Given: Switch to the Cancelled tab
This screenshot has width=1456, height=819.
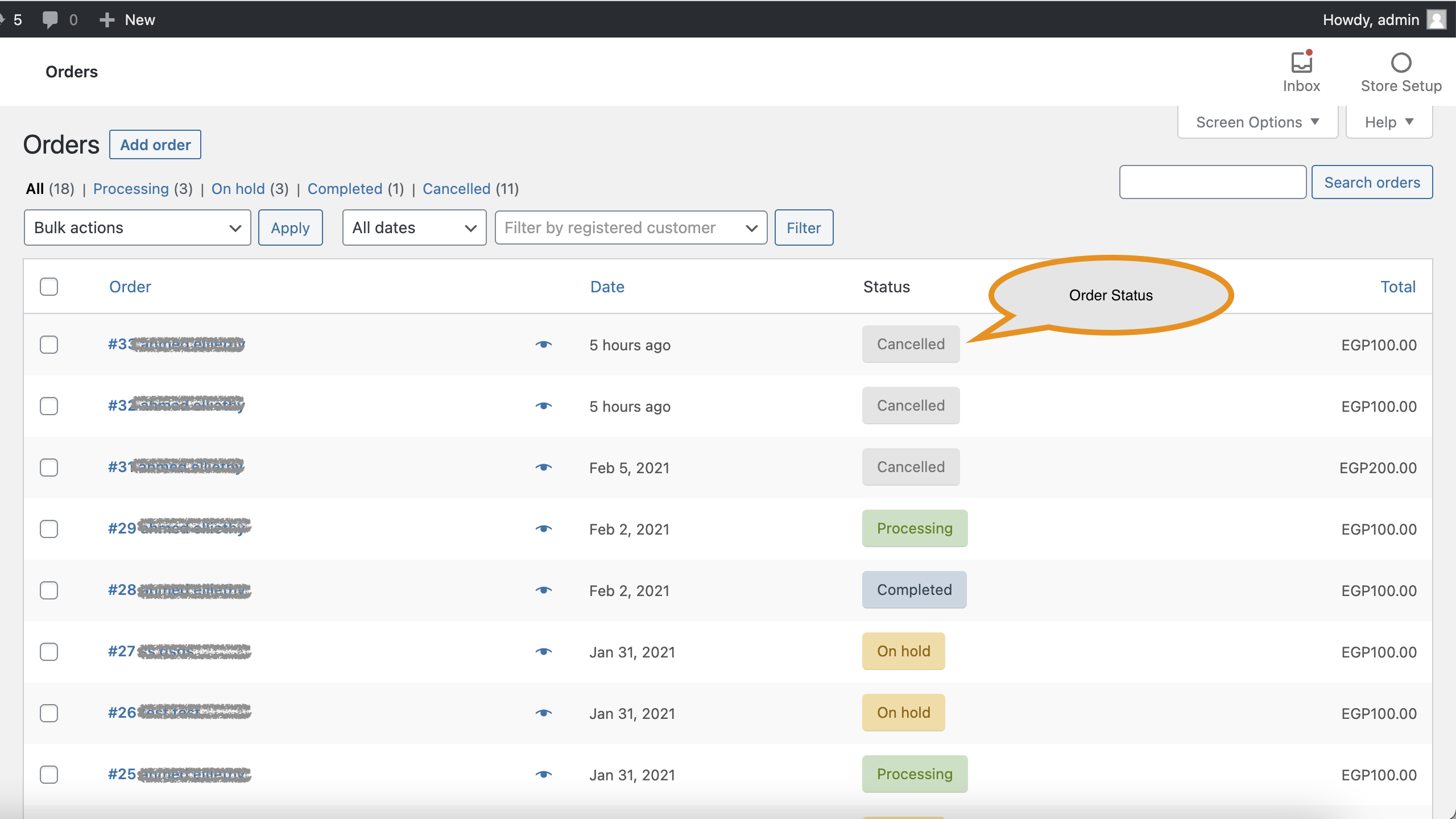Looking at the screenshot, I should click(454, 189).
